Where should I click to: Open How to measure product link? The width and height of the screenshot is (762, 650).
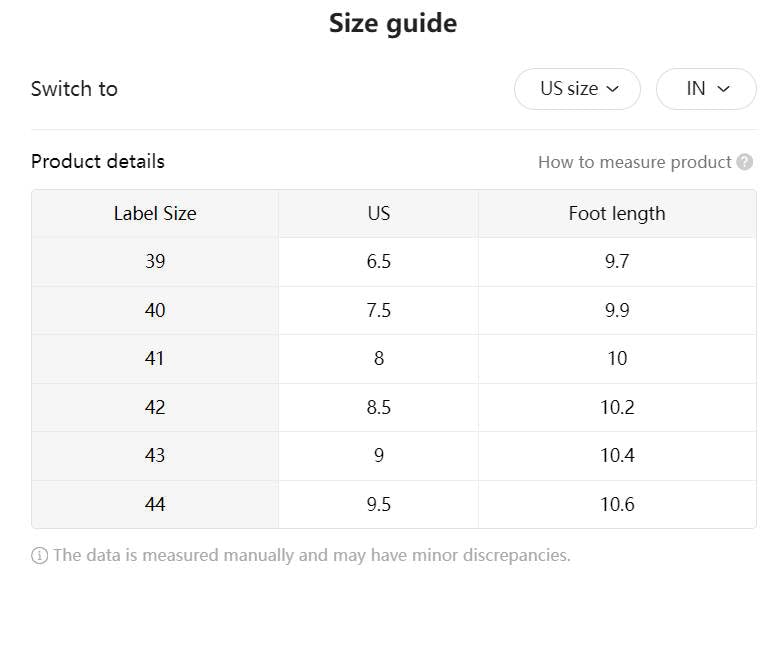point(634,162)
